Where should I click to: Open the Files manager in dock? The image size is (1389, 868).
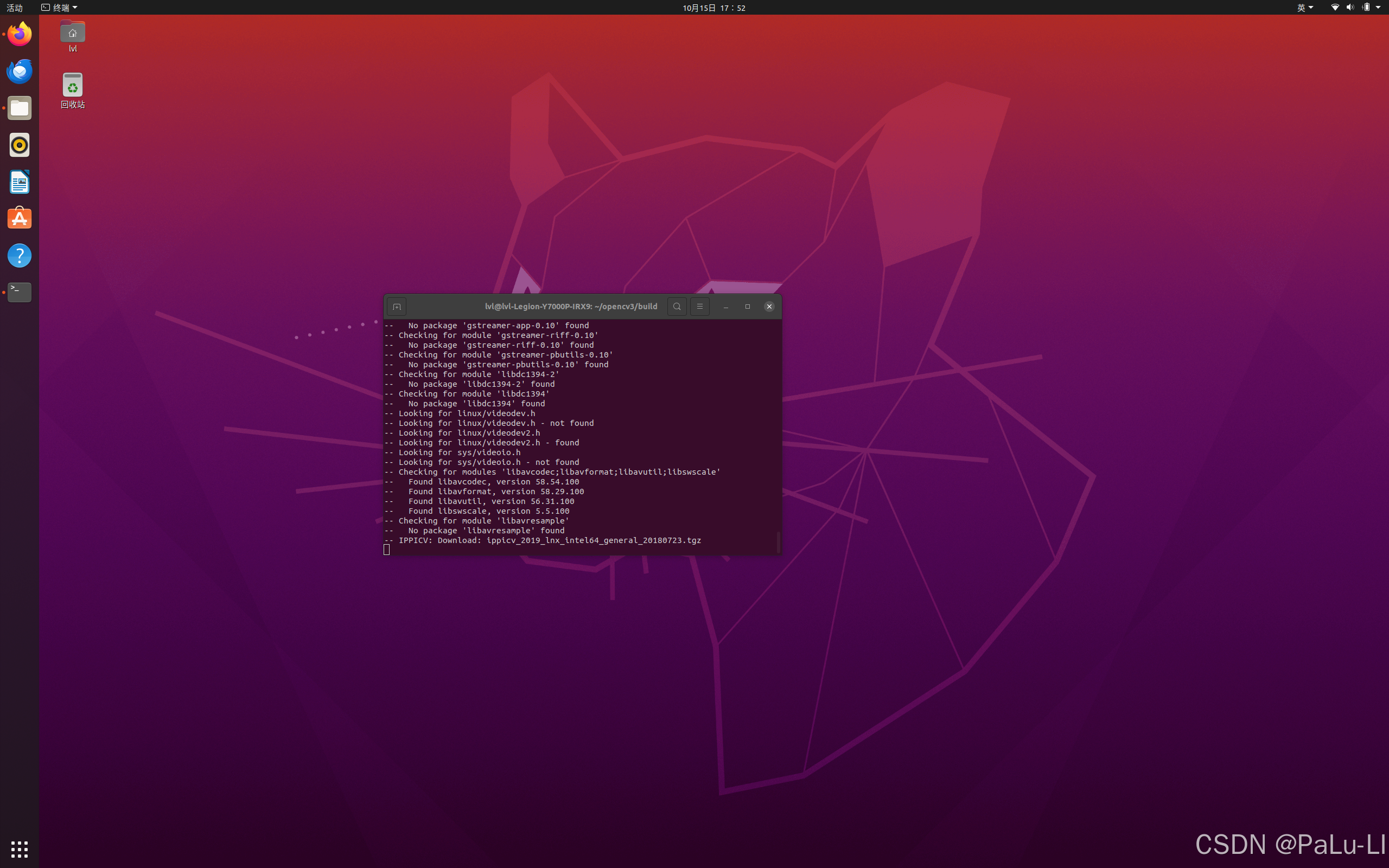pyautogui.click(x=20, y=108)
